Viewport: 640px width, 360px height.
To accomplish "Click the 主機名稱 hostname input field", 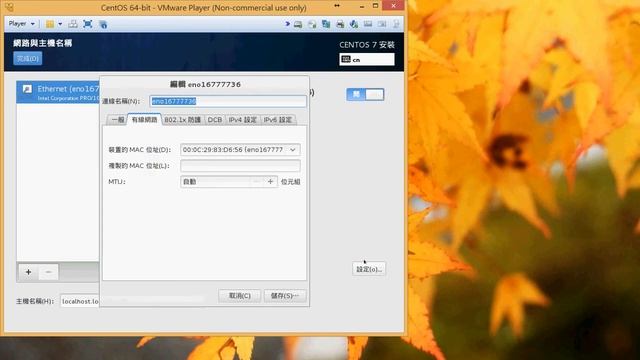I will 80,301.
